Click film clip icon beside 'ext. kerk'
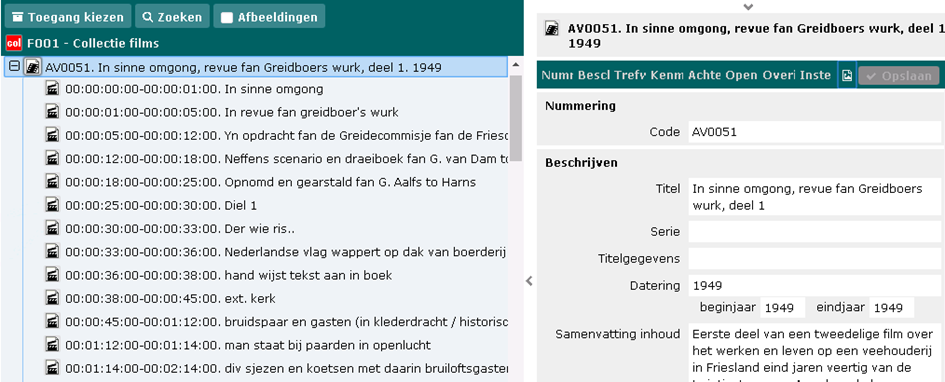This screenshot has height=382, width=945. click(53, 299)
